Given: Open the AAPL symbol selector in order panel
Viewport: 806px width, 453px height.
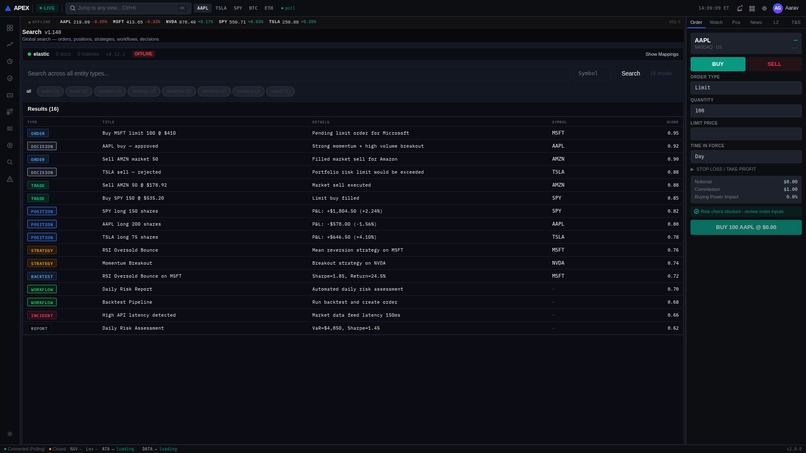Looking at the screenshot, I should pyautogui.click(x=746, y=43).
